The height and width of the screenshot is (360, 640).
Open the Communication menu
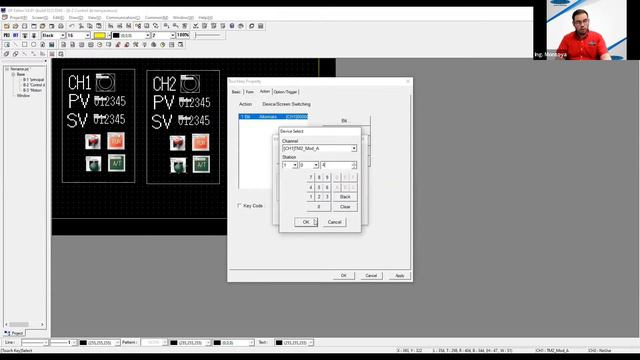click(x=122, y=18)
